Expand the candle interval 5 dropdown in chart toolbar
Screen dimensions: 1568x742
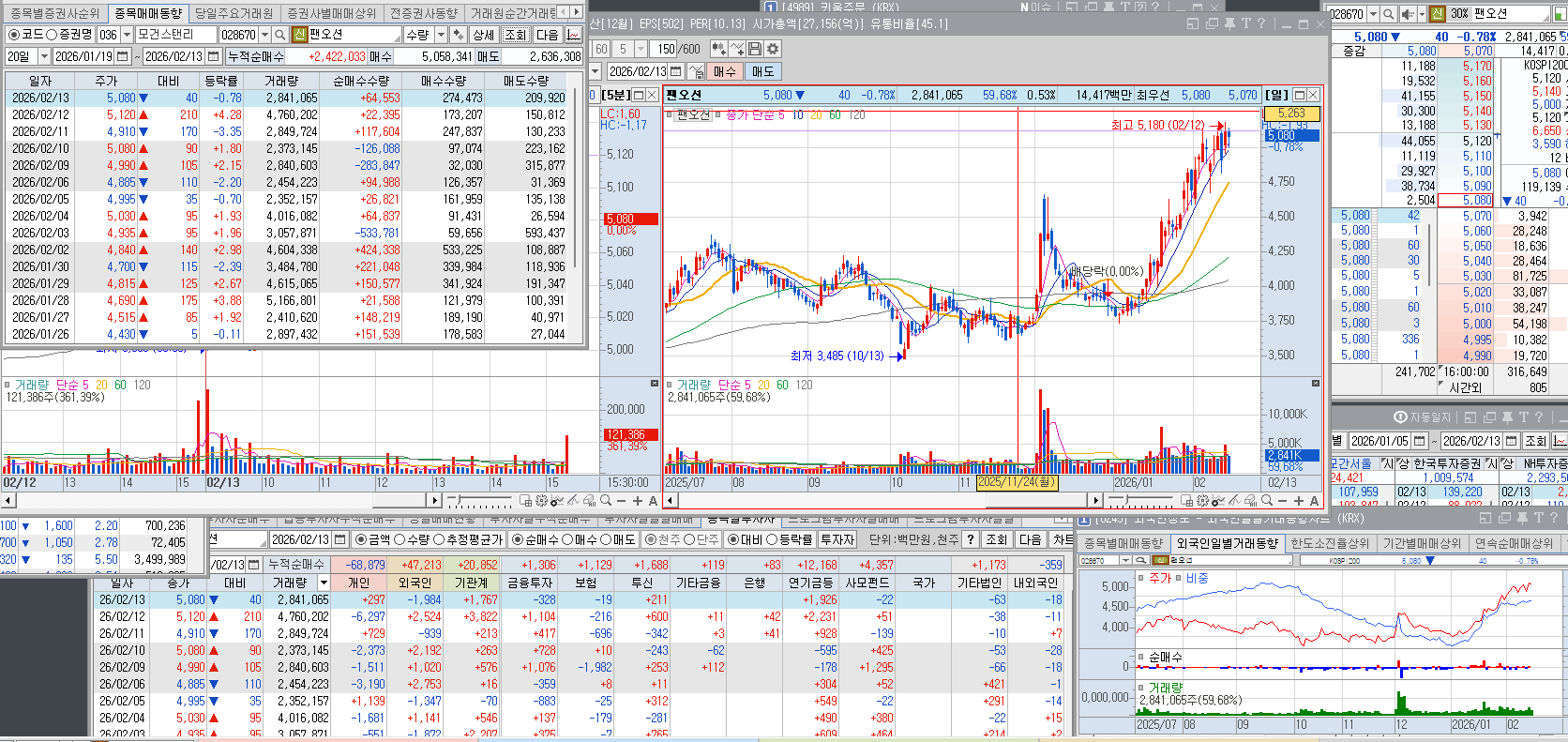pos(641,49)
